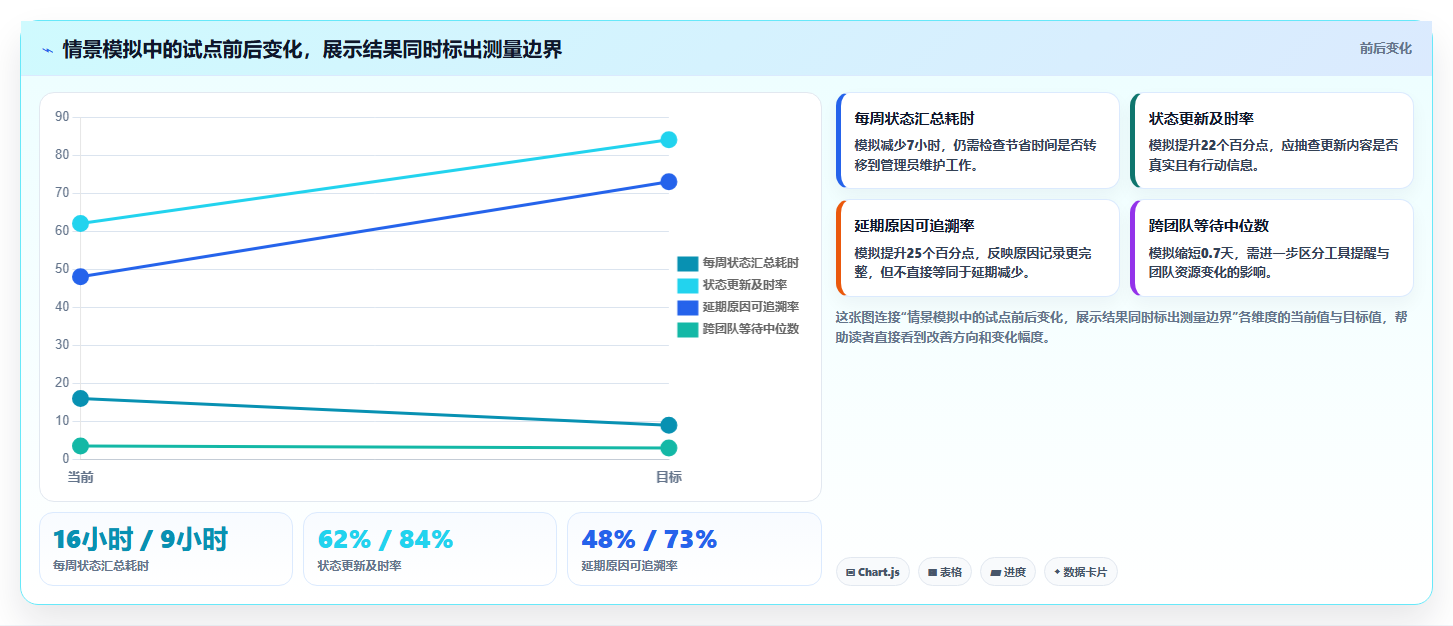Select the 进度 tag
This screenshot has width=1453, height=626.
tap(1008, 572)
